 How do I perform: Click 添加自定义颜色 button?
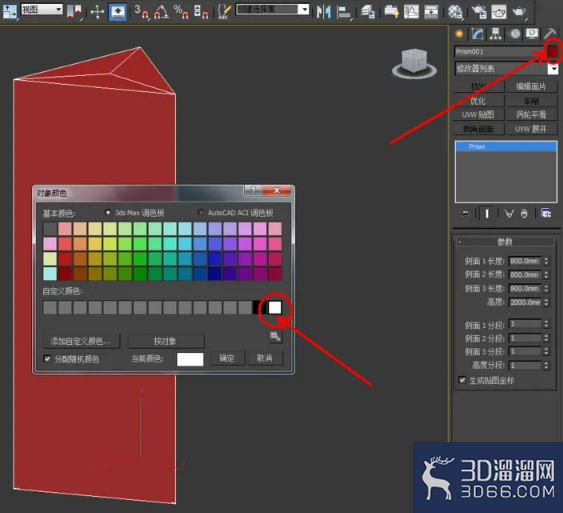tap(81, 341)
